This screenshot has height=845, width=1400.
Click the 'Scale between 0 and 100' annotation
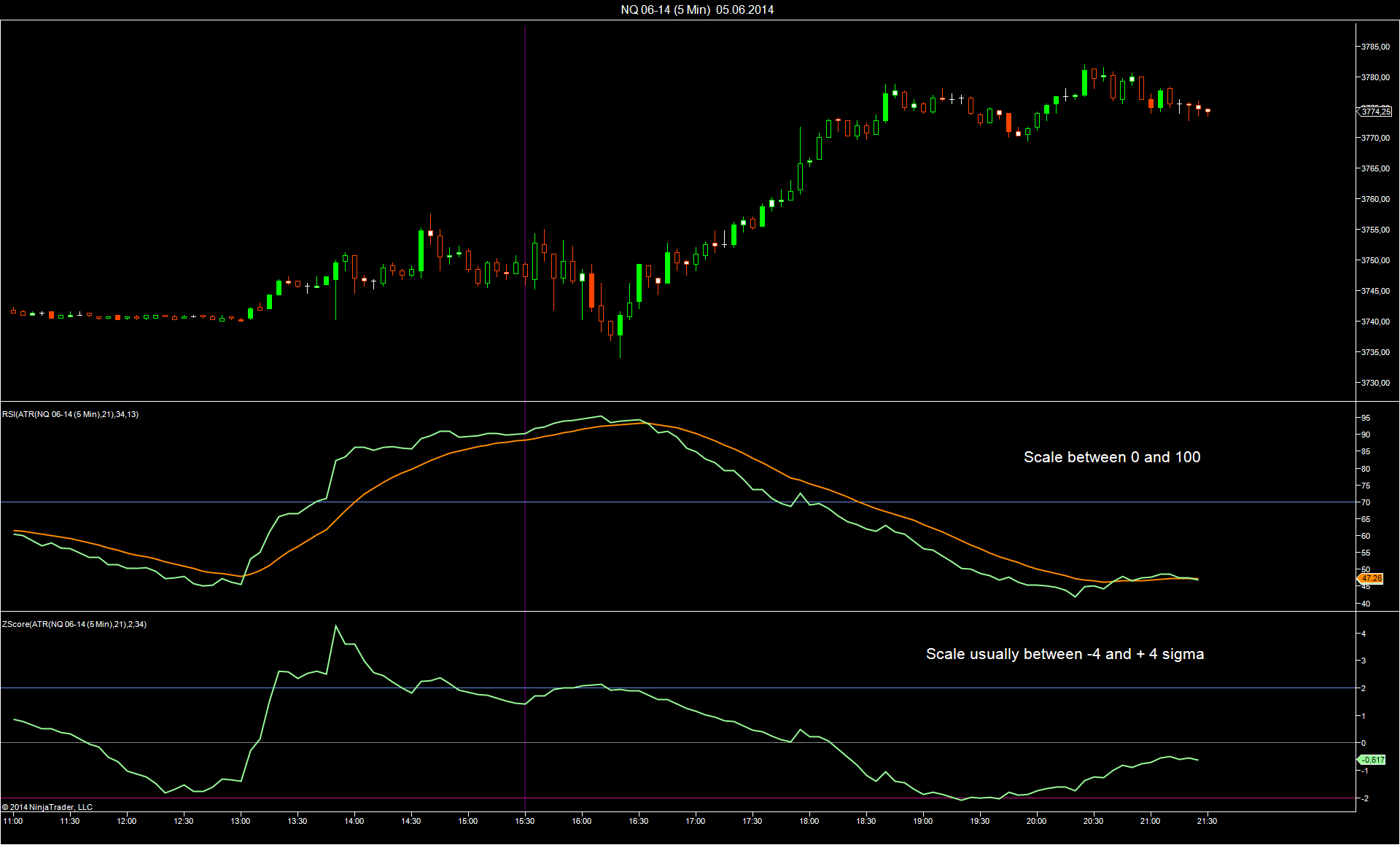[x=1111, y=457]
